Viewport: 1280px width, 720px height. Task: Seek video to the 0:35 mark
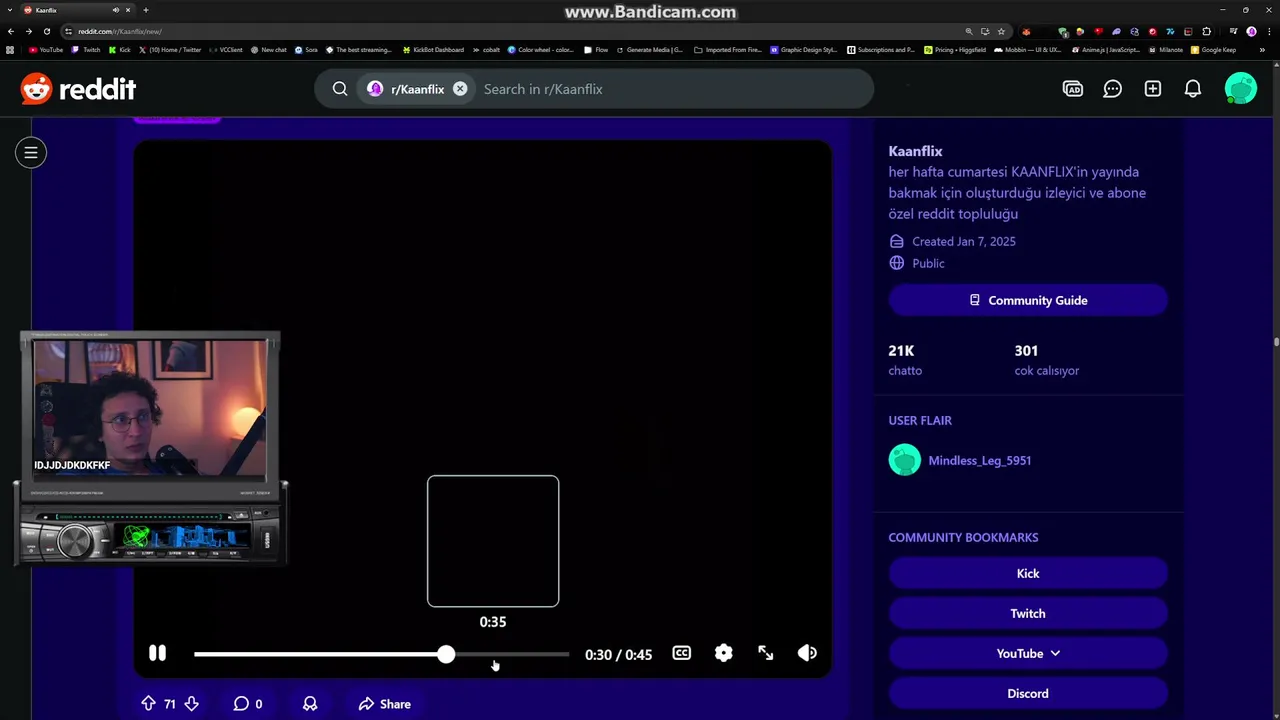[x=493, y=654]
